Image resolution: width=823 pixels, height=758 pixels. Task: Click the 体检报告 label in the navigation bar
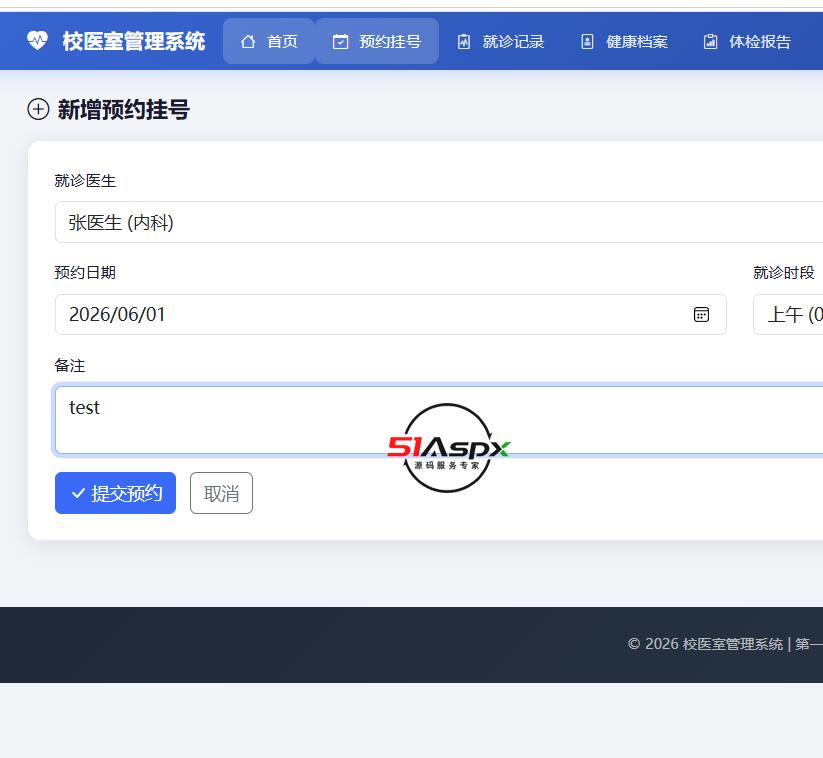760,41
